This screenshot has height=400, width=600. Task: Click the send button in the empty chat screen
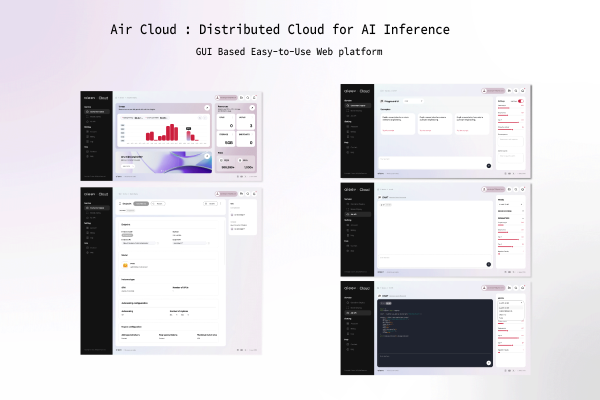coord(488,263)
